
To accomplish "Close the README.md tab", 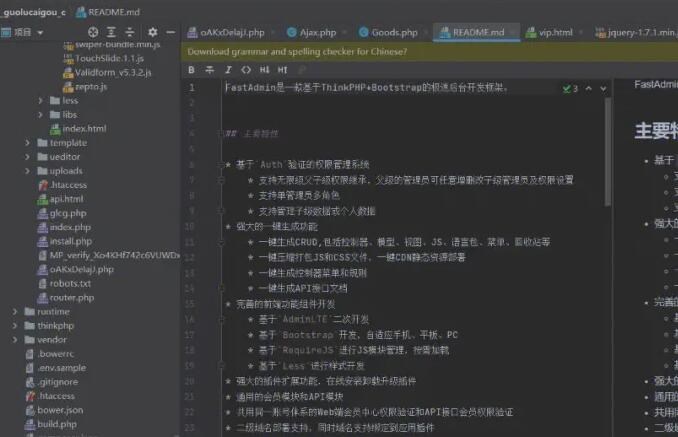I will pyautogui.click(x=512, y=32).
